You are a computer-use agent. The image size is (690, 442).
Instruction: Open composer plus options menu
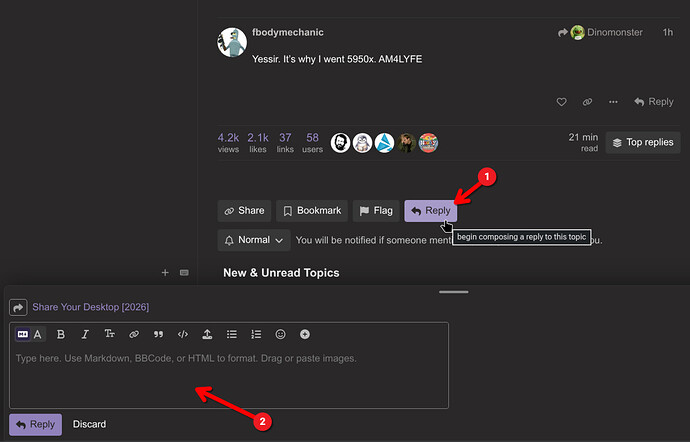coord(305,334)
